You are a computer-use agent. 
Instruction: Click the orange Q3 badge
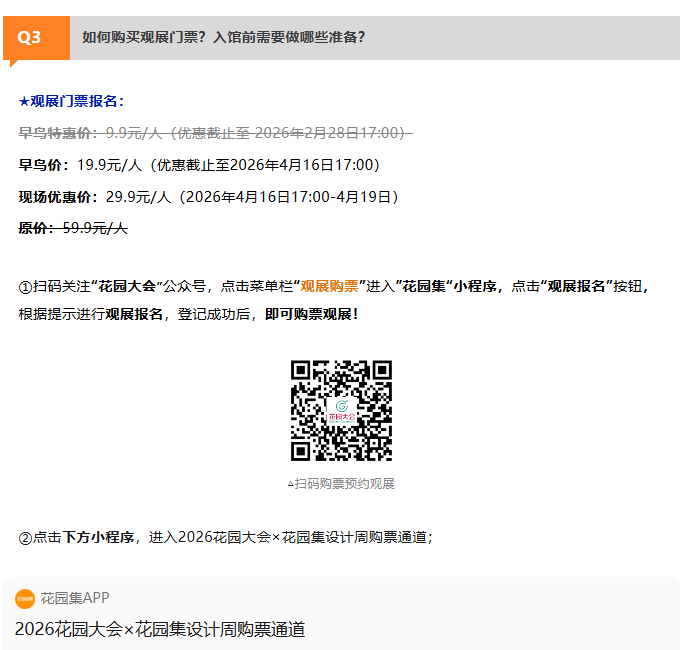point(30,38)
